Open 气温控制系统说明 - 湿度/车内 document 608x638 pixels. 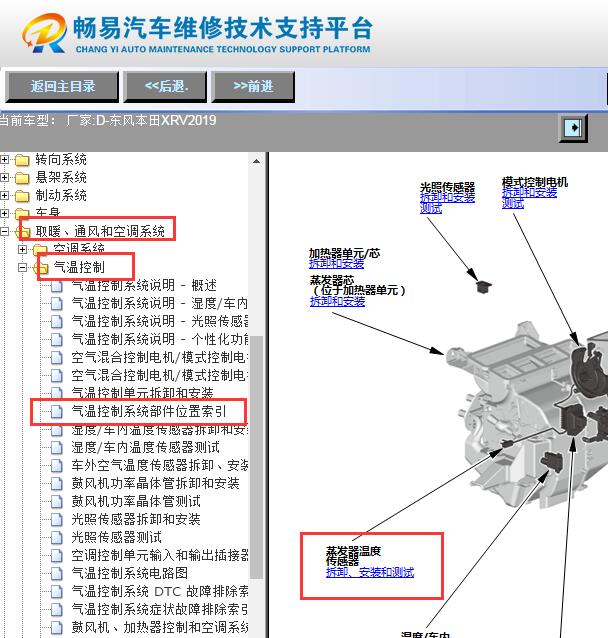tap(159, 303)
